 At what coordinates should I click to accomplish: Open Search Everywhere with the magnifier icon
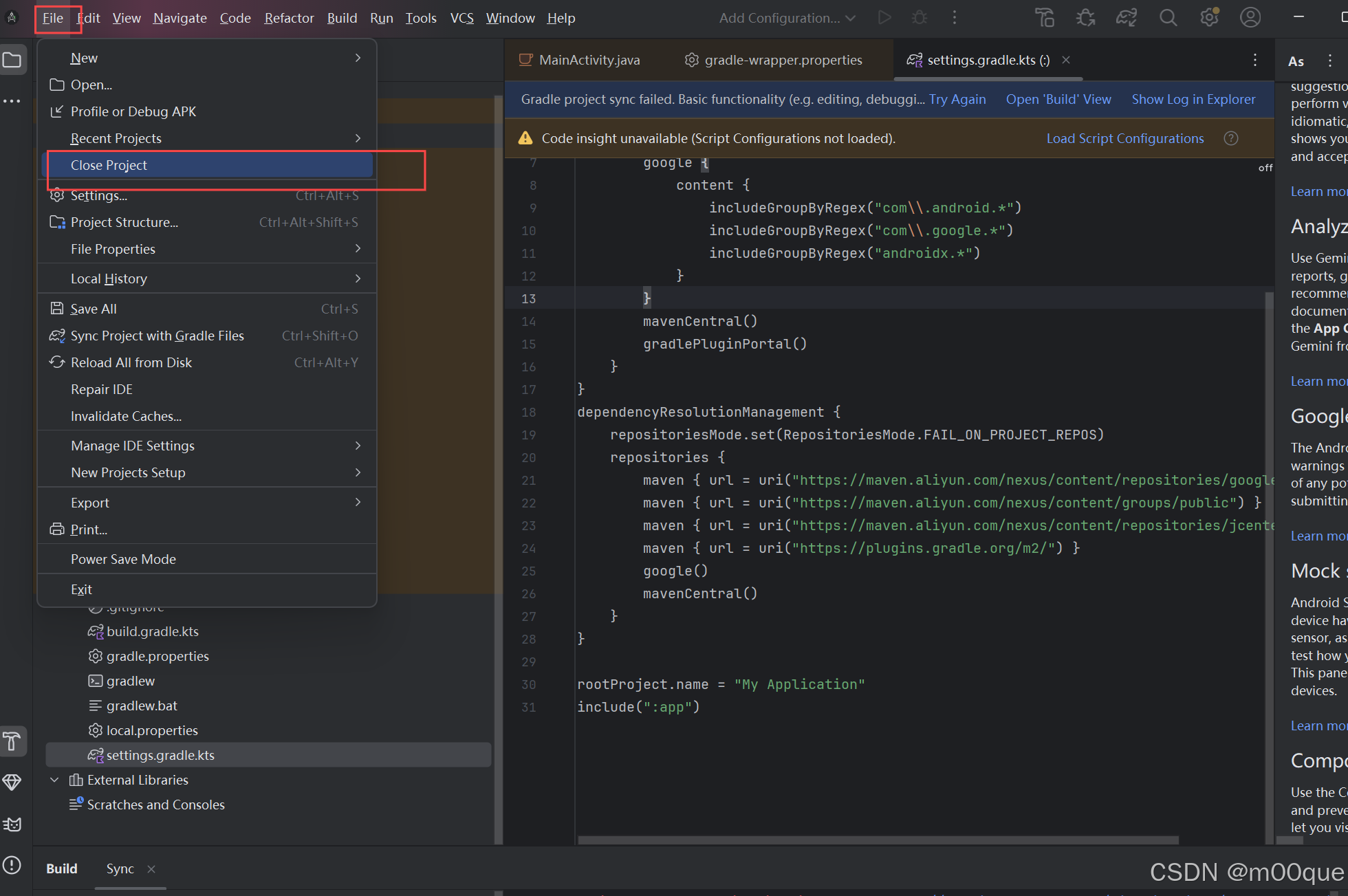point(1168,18)
